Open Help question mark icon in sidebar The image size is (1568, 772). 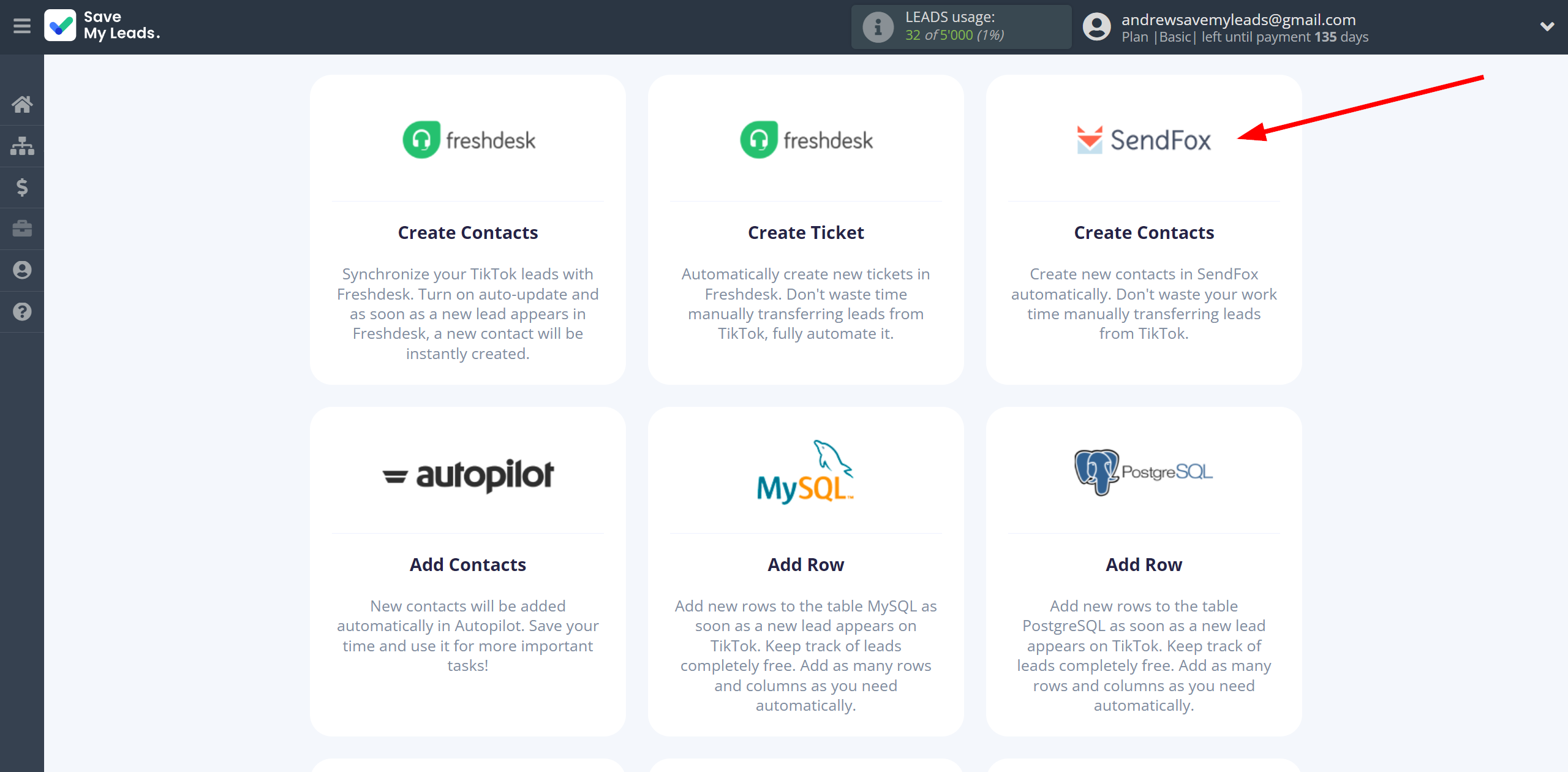coord(22,312)
